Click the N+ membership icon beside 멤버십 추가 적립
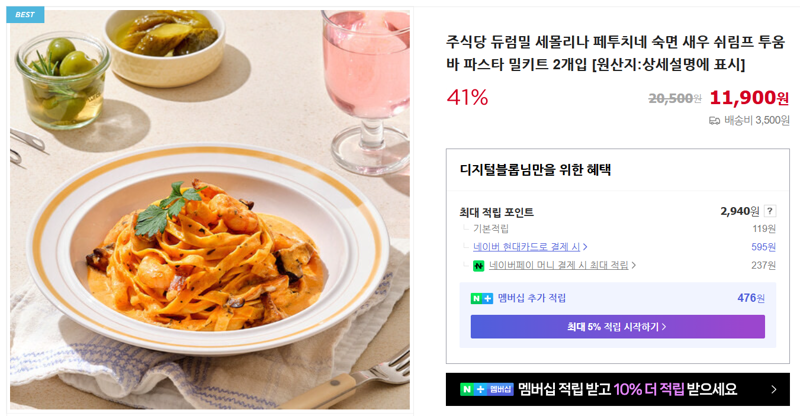800x416 pixels. pos(482,298)
